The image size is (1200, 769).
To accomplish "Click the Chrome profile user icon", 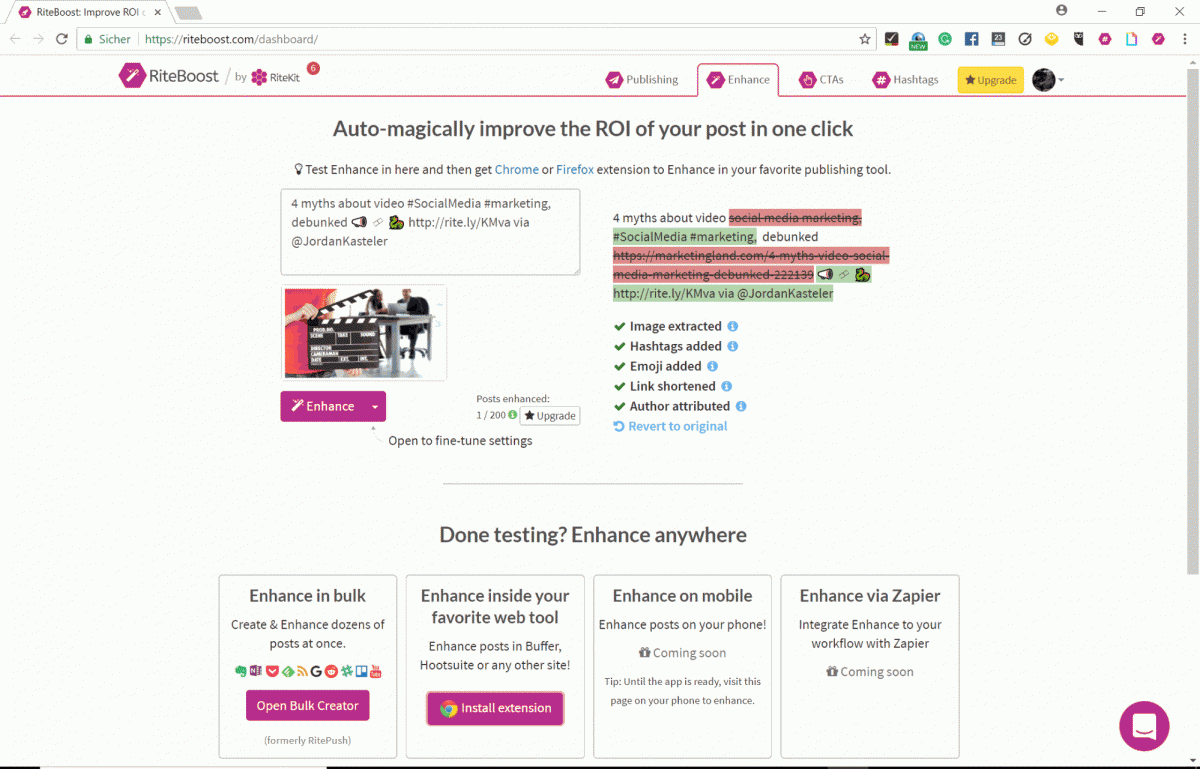I will [1061, 10].
